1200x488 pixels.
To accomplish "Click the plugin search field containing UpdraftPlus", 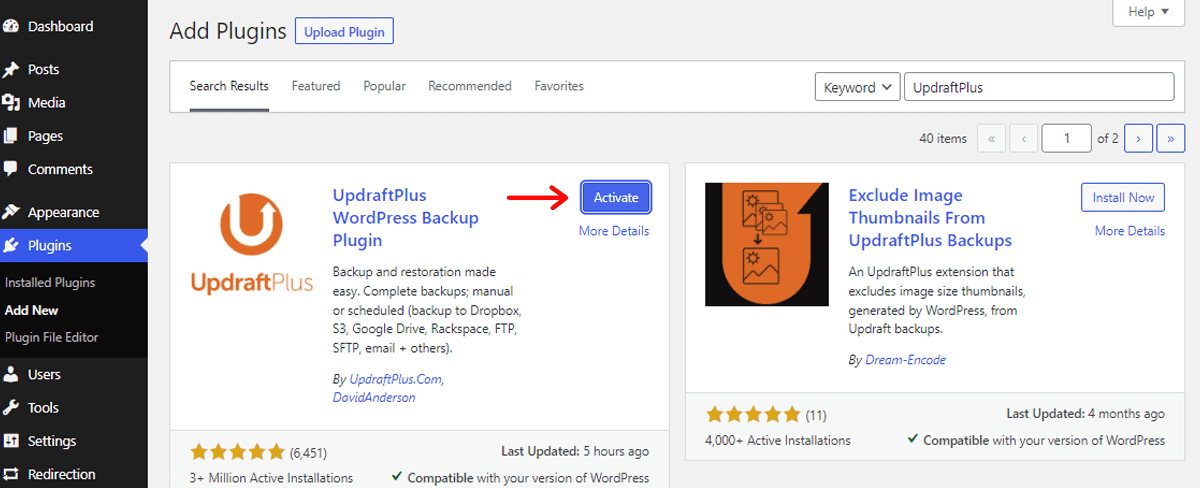I will (1039, 87).
